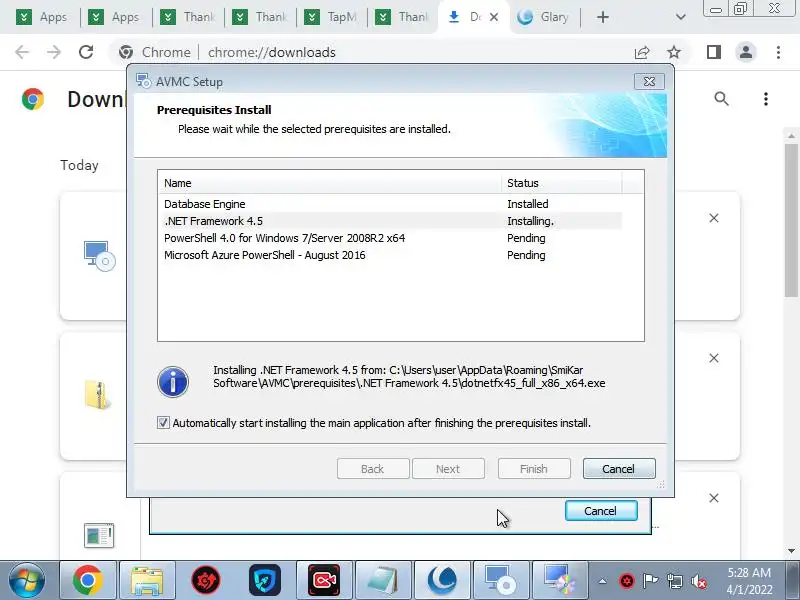This screenshot has height=600, width=800.
Task: Click the third download's application file icon
Action: (x=98, y=535)
